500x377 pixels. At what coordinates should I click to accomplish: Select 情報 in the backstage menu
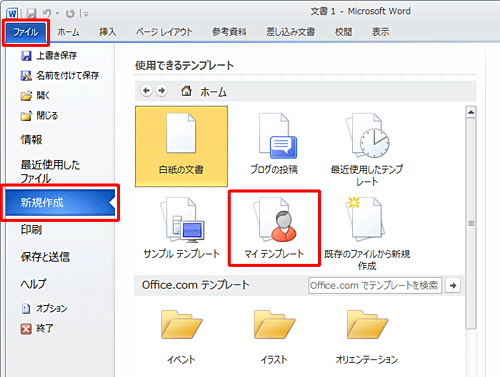pos(32,139)
